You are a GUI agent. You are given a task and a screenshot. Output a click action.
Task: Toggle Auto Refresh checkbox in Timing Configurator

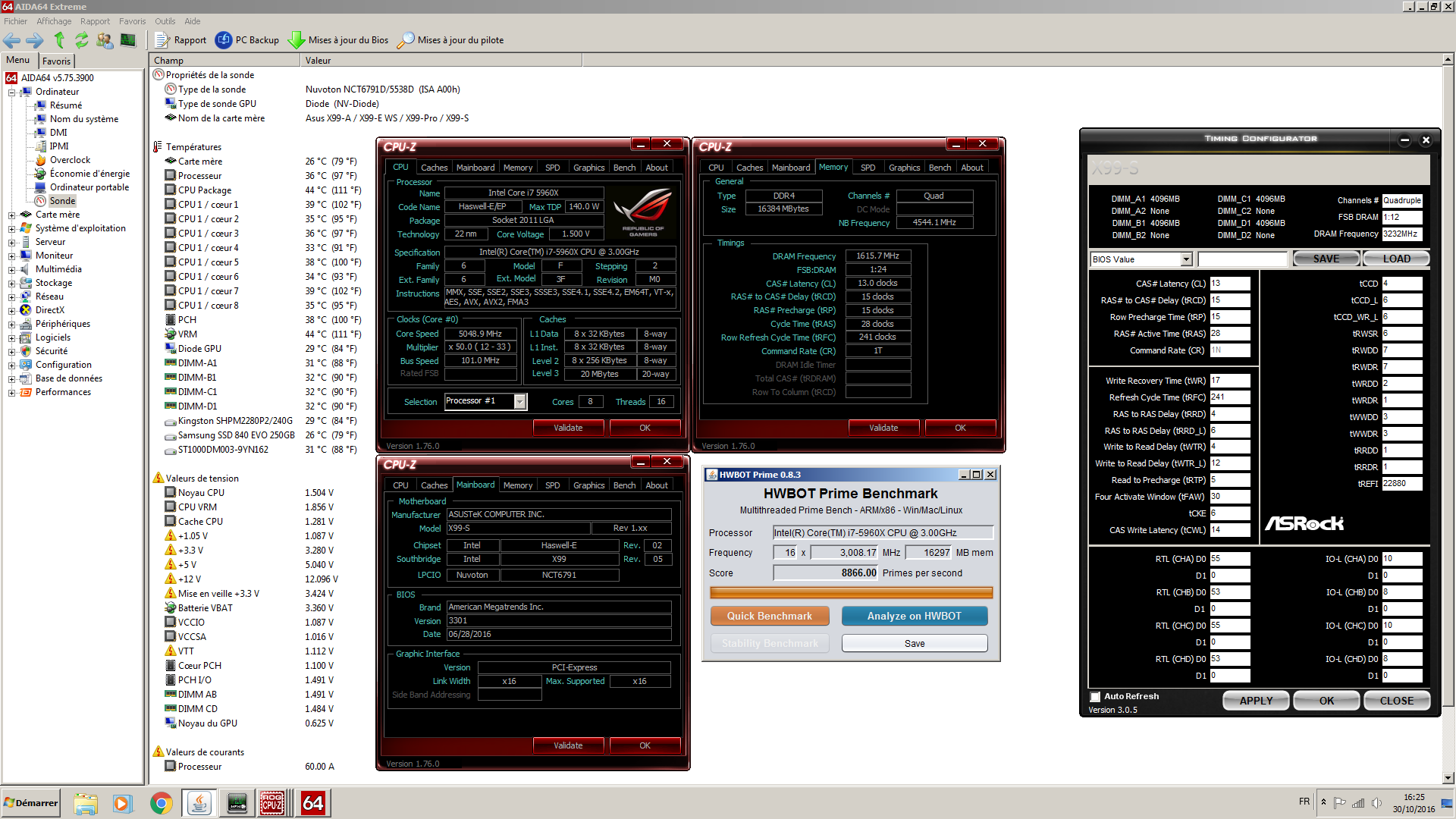click(x=1095, y=697)
